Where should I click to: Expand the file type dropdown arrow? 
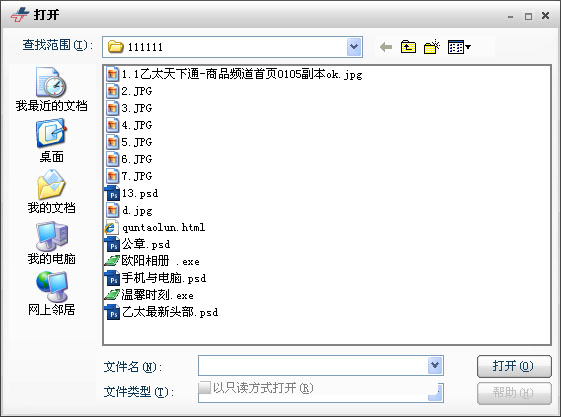click(x=436, y=392)
